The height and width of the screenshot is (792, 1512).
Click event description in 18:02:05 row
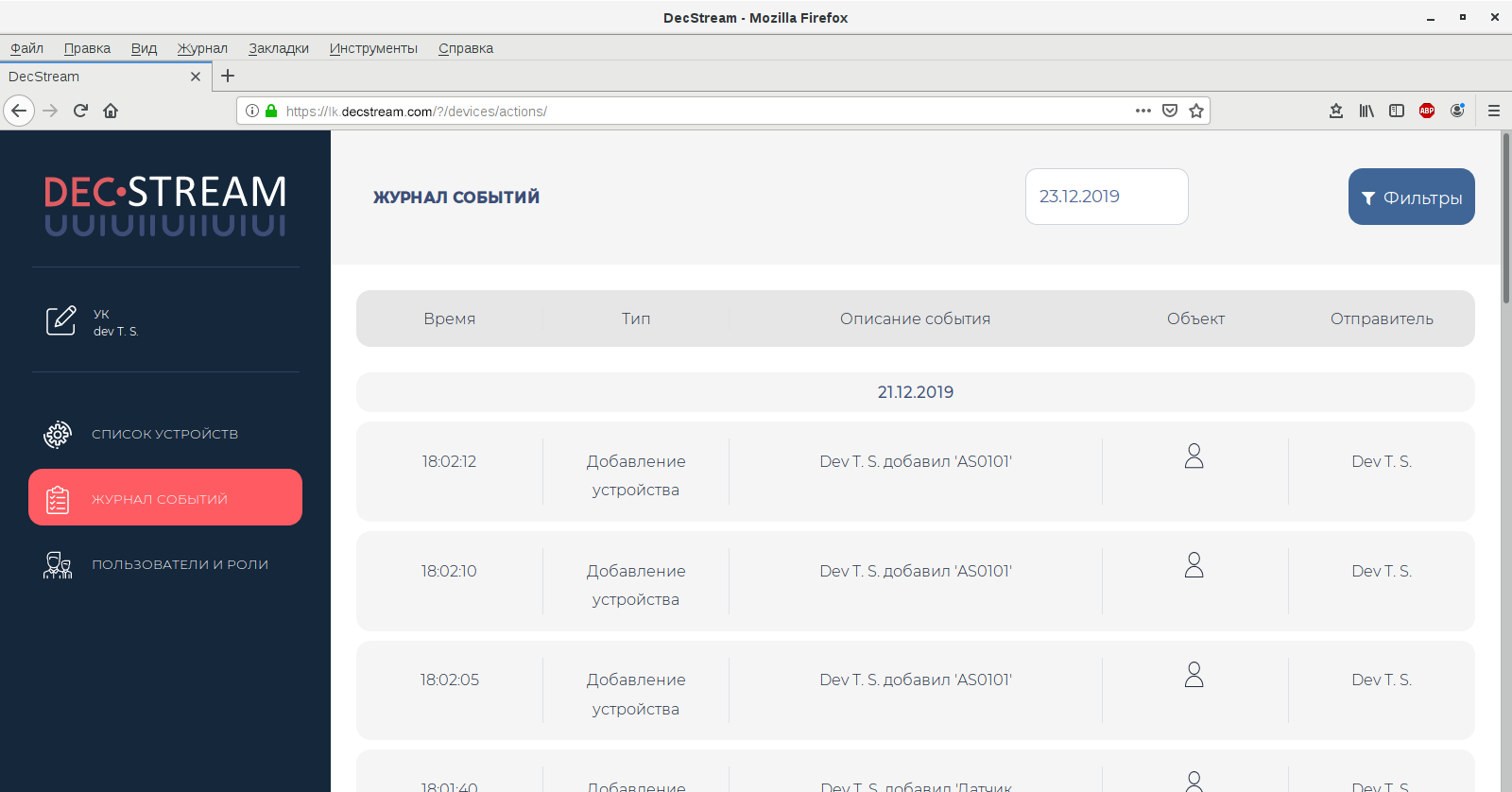pyautogui.click(x=916, y=680)
